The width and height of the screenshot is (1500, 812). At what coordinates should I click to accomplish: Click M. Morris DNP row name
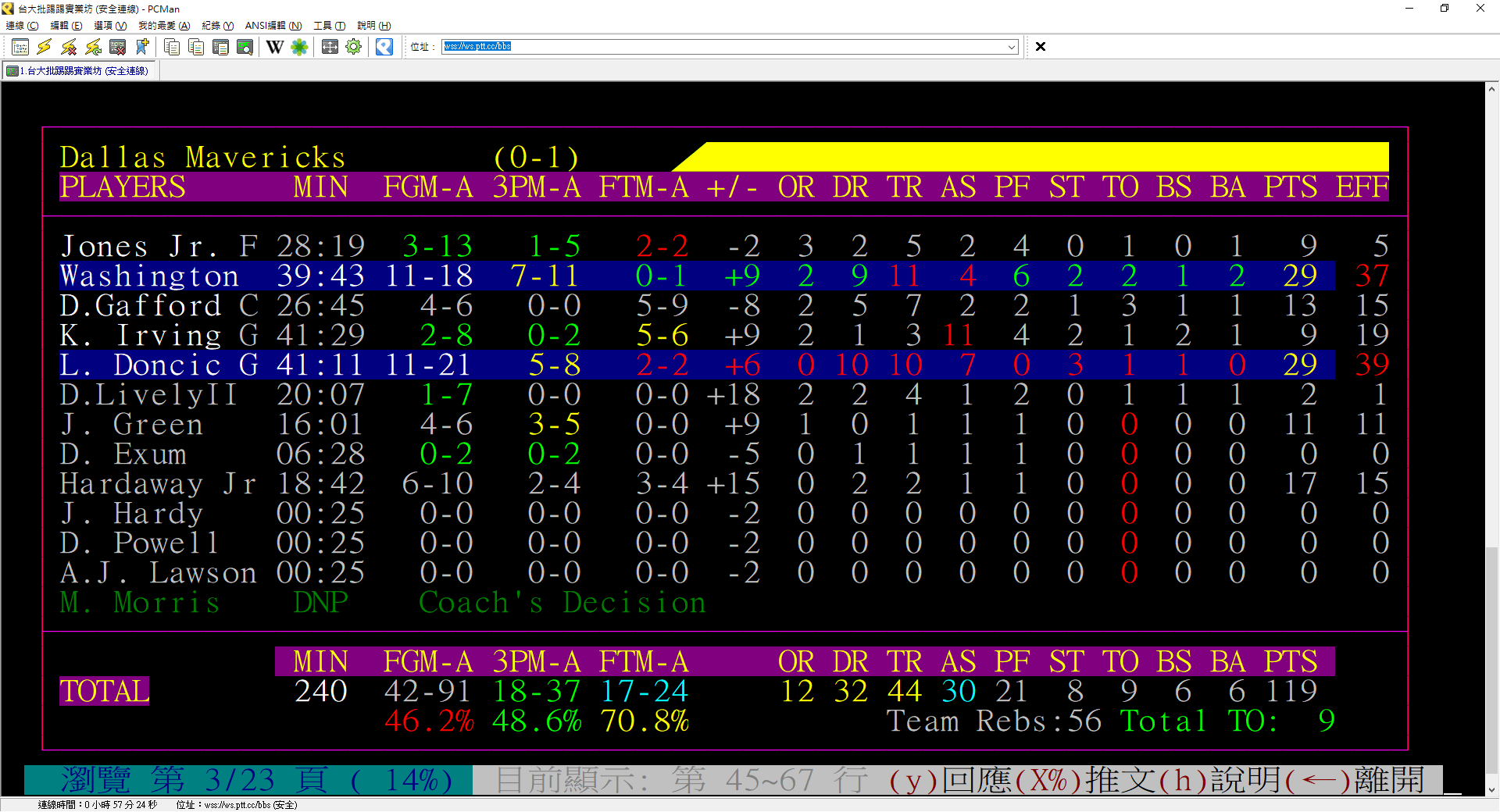tap(140, 603)
